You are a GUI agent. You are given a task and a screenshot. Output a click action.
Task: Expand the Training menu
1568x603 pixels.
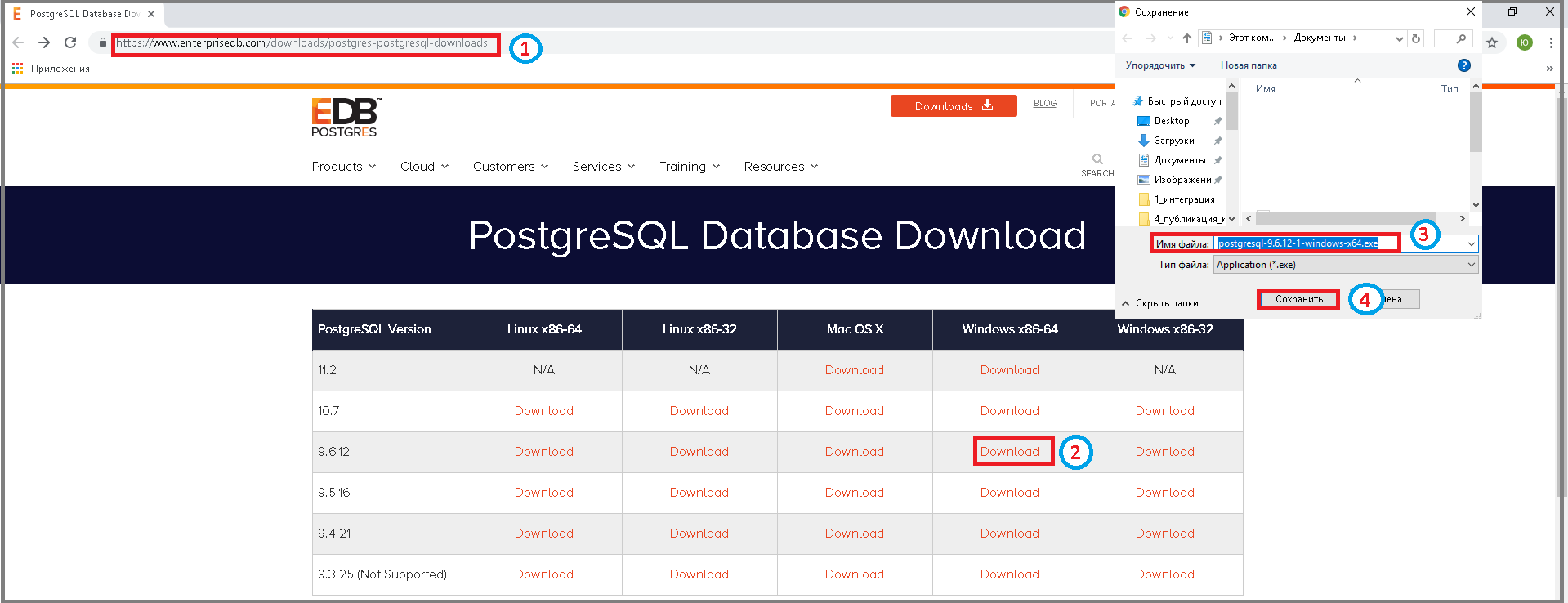(x=690, y=167)
